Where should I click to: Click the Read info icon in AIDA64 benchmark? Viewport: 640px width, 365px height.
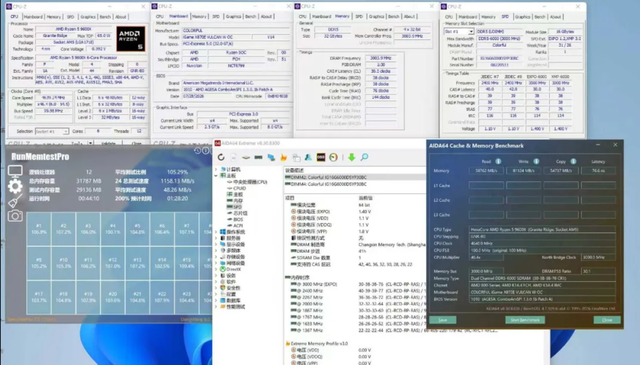point(498,161)
